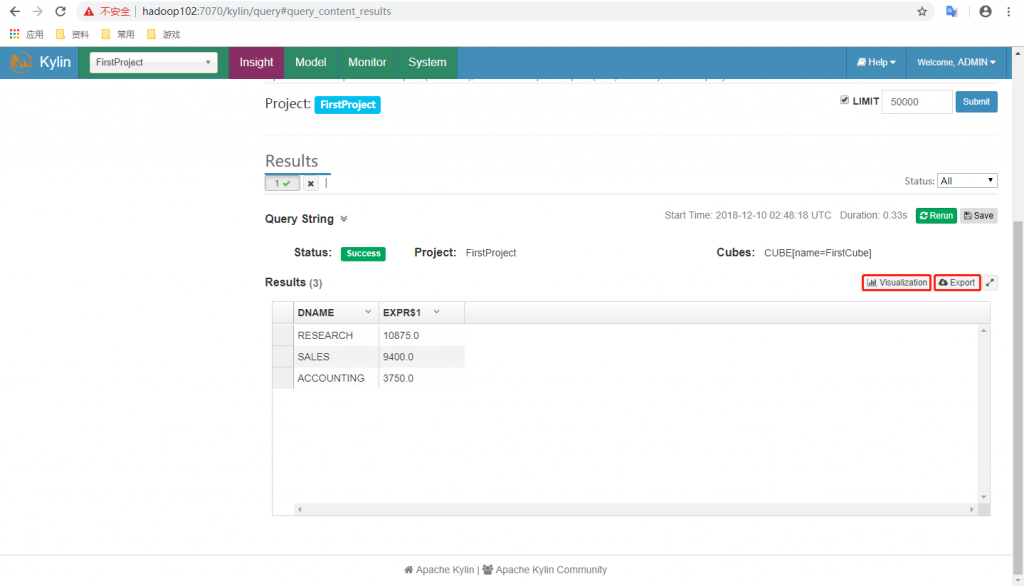Open the Welcome, ADMIN user menu
Screen dimensions: 1024x586
tap(956, 62)
